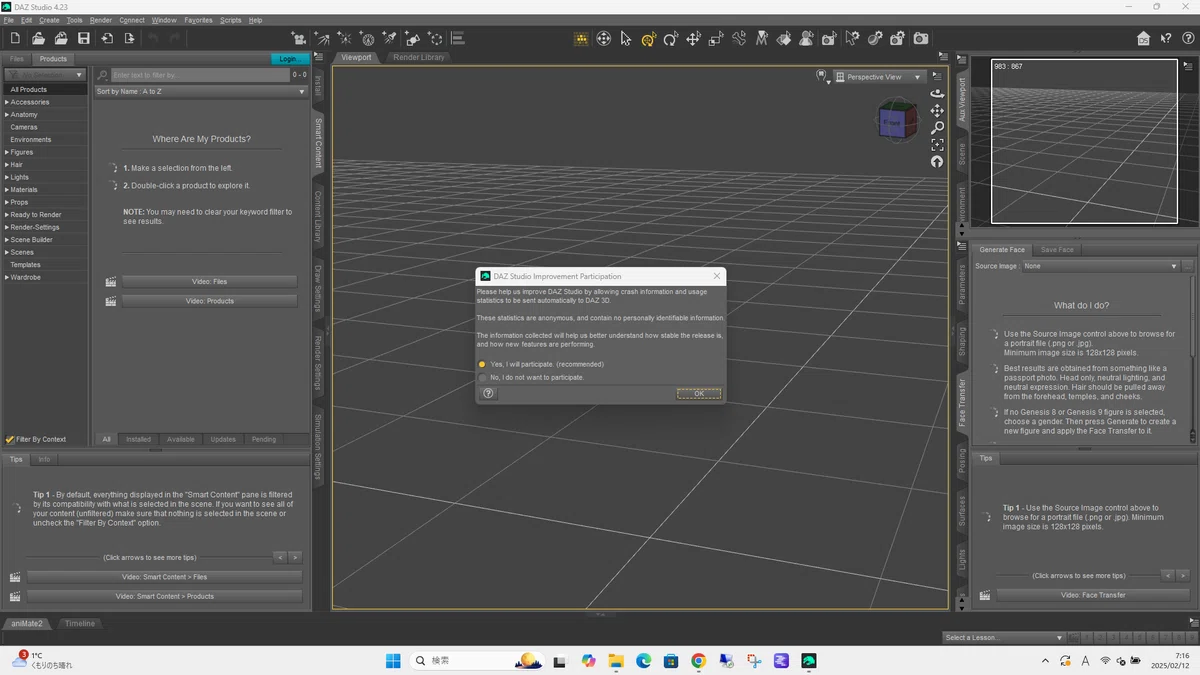Click the Export file icon
The image size is (1200, 675).
[x=130, y=38]
